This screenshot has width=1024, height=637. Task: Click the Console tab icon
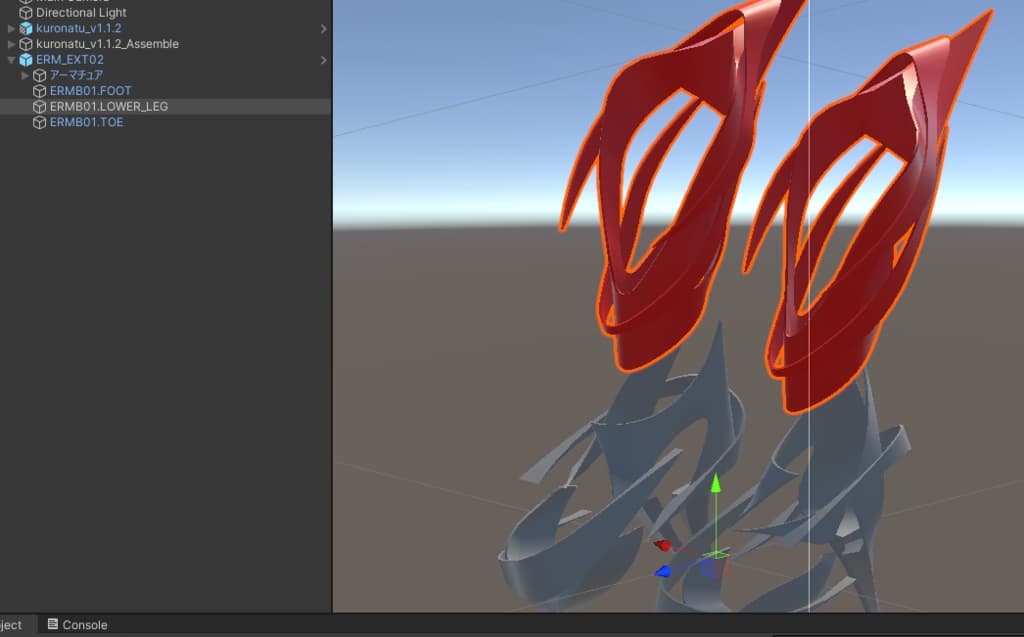click(x=53, y=624)
